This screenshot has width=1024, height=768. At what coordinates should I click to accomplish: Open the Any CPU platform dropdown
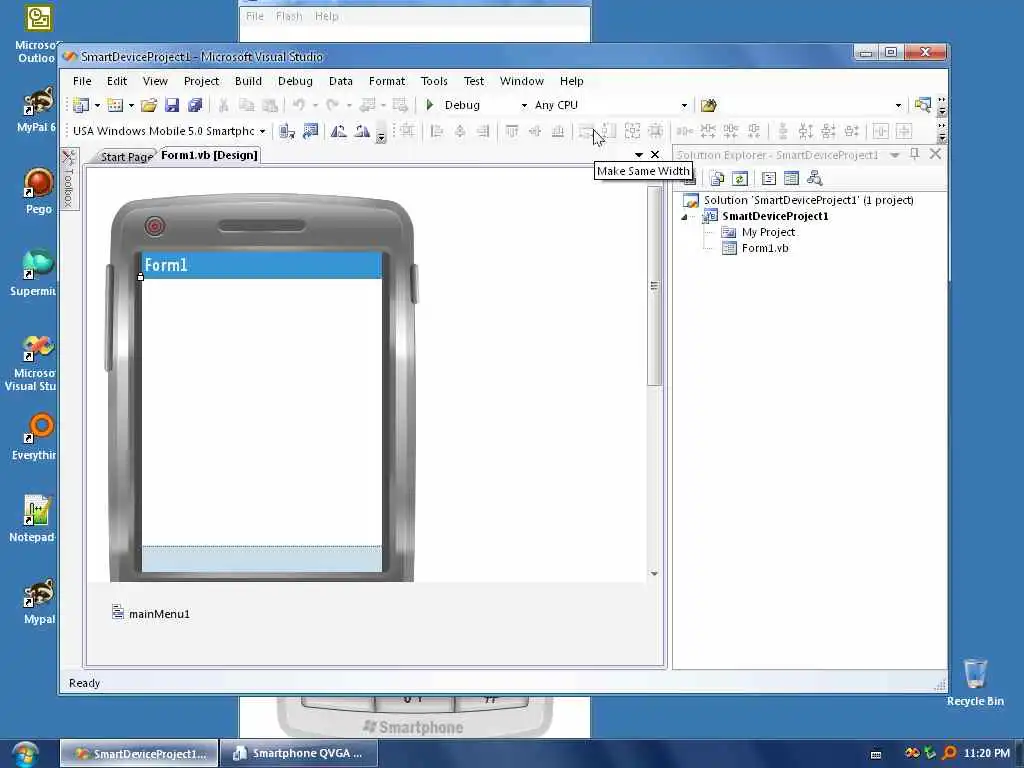point(684,105)
